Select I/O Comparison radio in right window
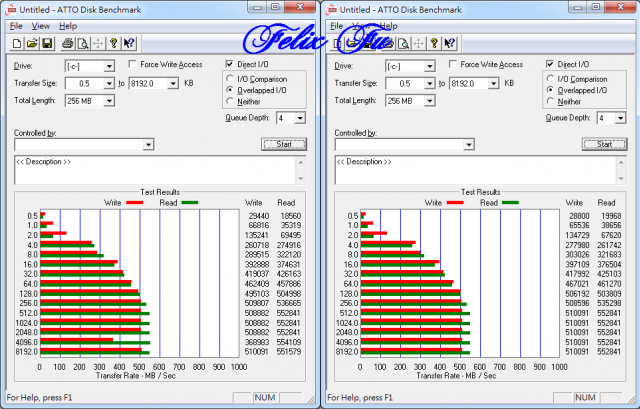This screenshot has width=640, height=409. click(550, 78)
